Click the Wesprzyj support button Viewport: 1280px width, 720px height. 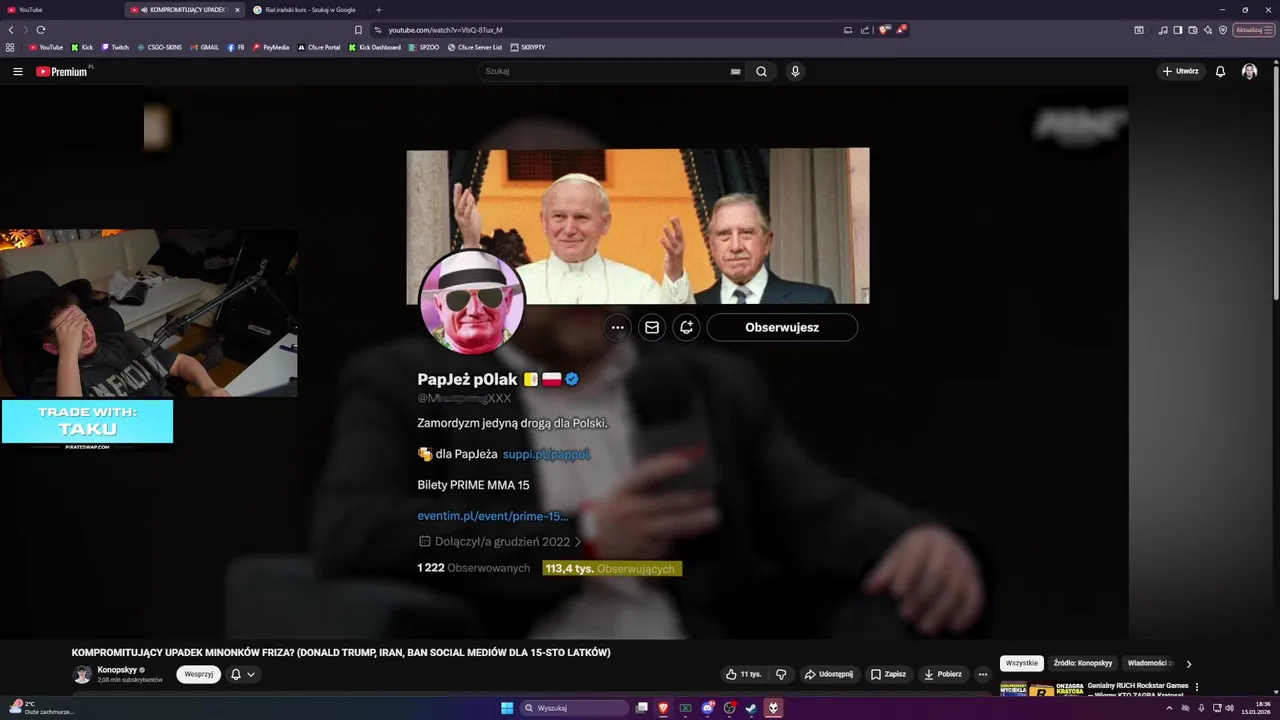pos(199,674)
